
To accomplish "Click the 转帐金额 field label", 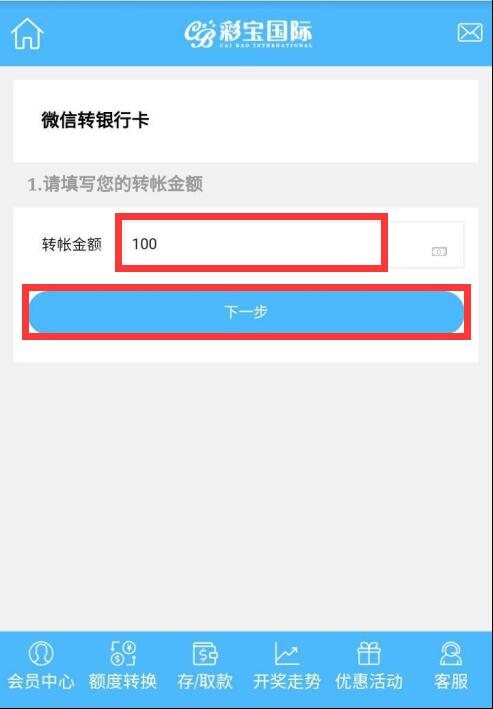I will click(x=72, y=244).
